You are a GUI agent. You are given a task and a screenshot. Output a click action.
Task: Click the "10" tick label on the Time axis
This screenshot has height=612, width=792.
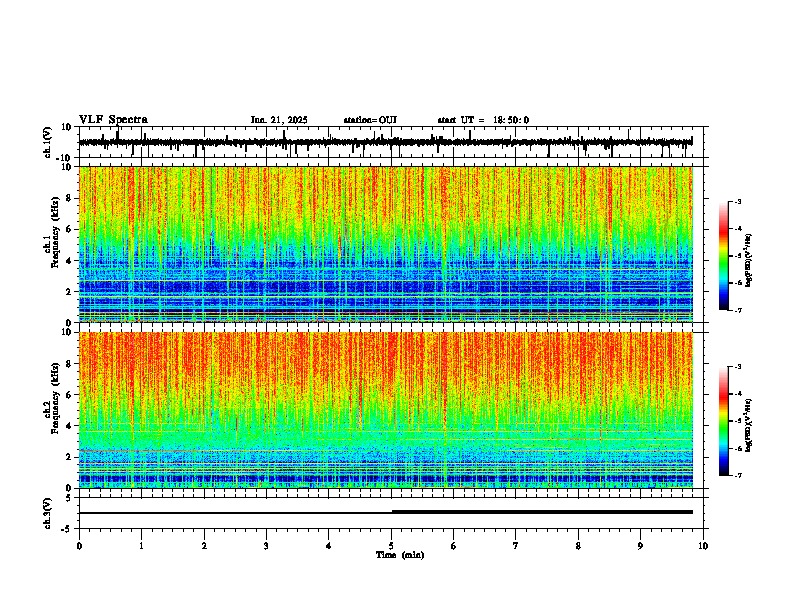click(703, 546)
